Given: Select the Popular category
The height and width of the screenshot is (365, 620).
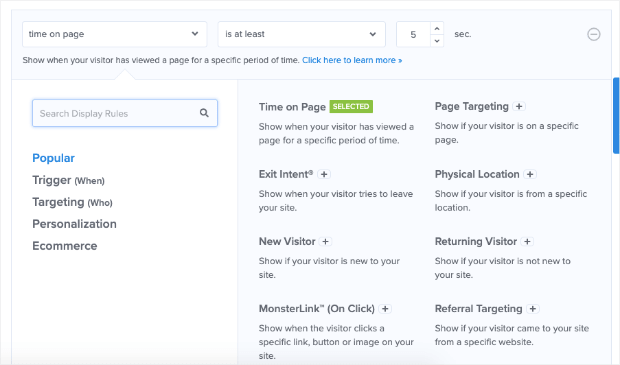Looking at the screenshot, I should coord(53,158).
